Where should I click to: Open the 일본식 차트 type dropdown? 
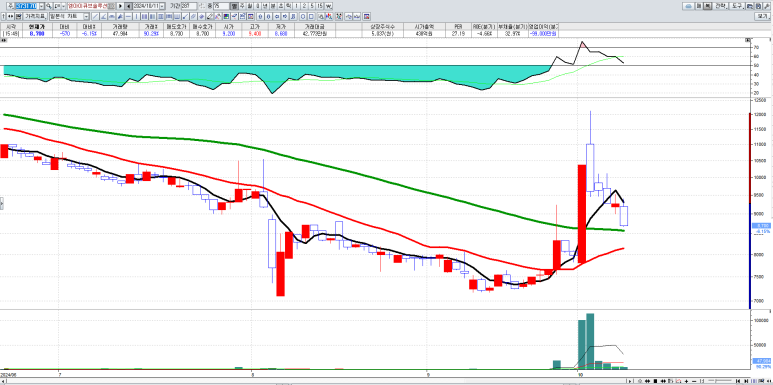pyautogui.click(x=86, y=16)
